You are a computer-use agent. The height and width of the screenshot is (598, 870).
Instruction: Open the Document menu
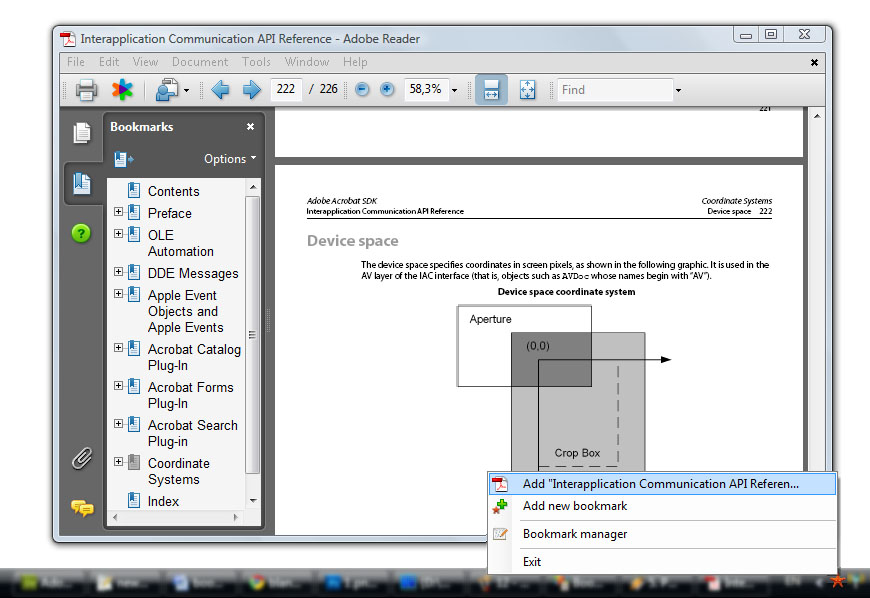point(200,62)
